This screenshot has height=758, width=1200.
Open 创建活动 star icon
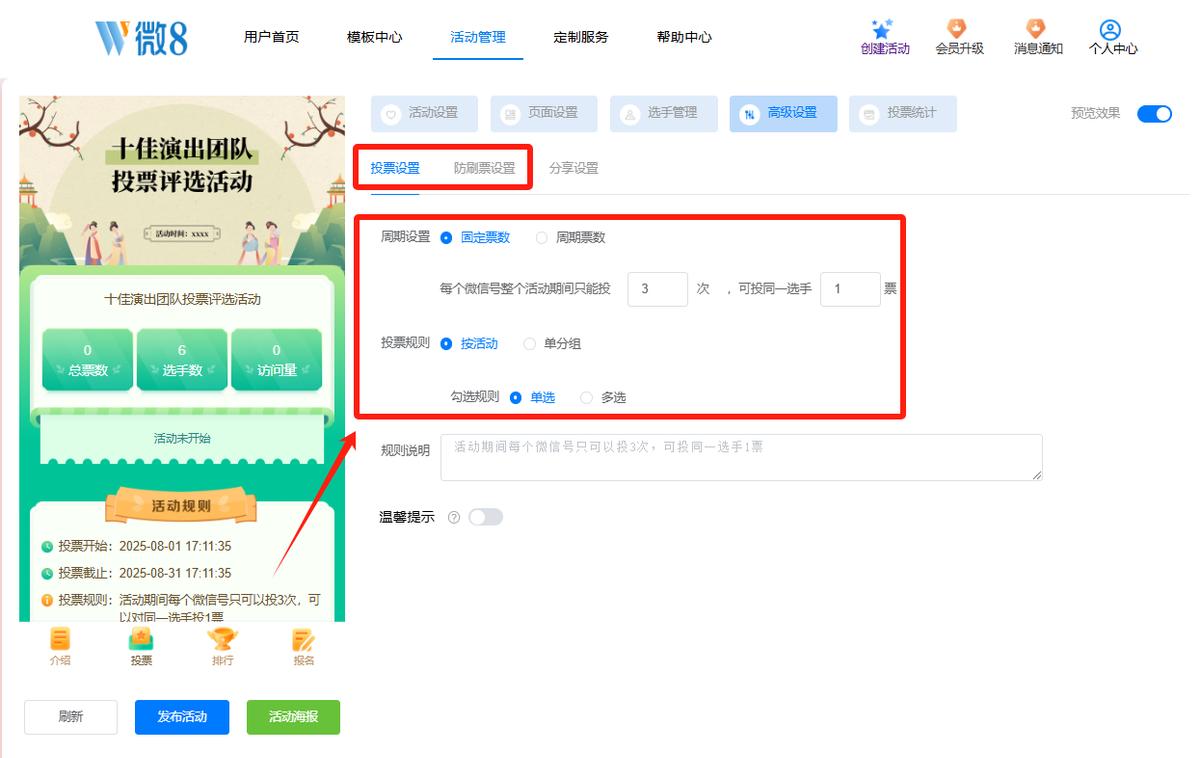(x=883, y=29)
